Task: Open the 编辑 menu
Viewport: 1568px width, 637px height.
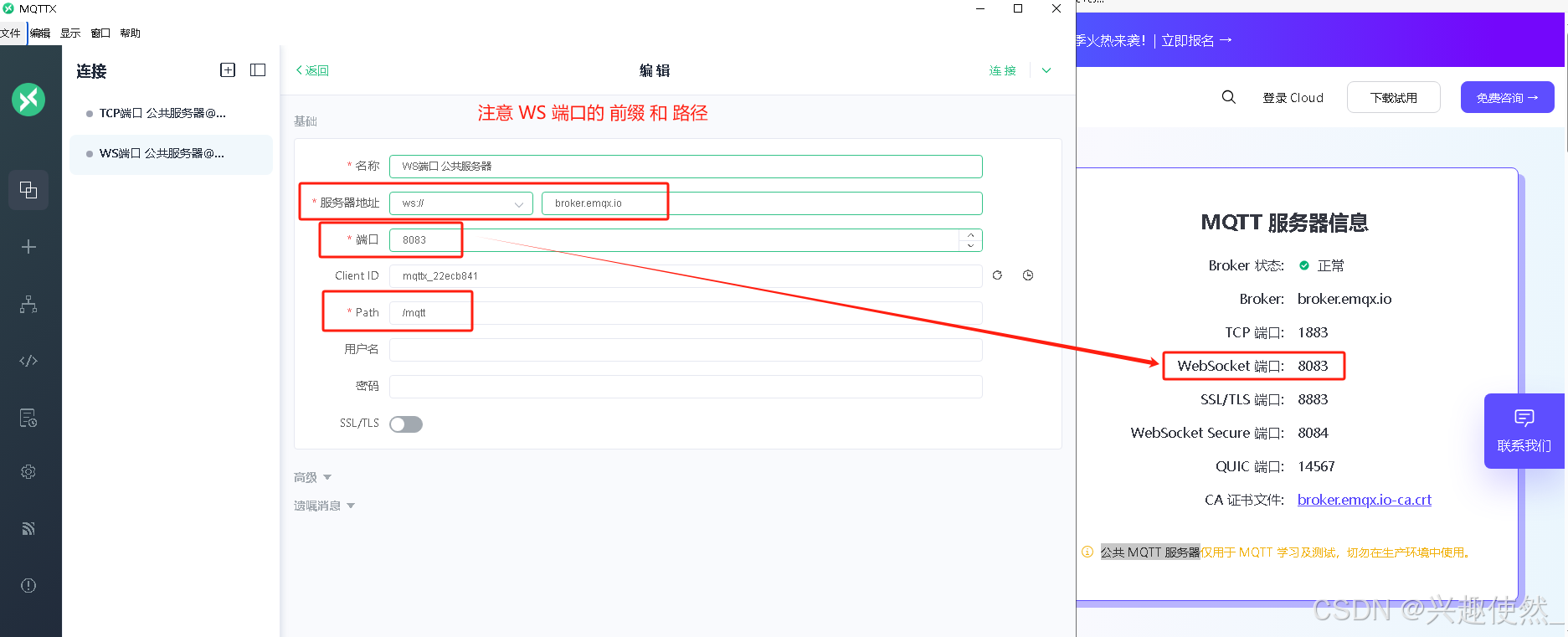Action: tap(40, 33)
